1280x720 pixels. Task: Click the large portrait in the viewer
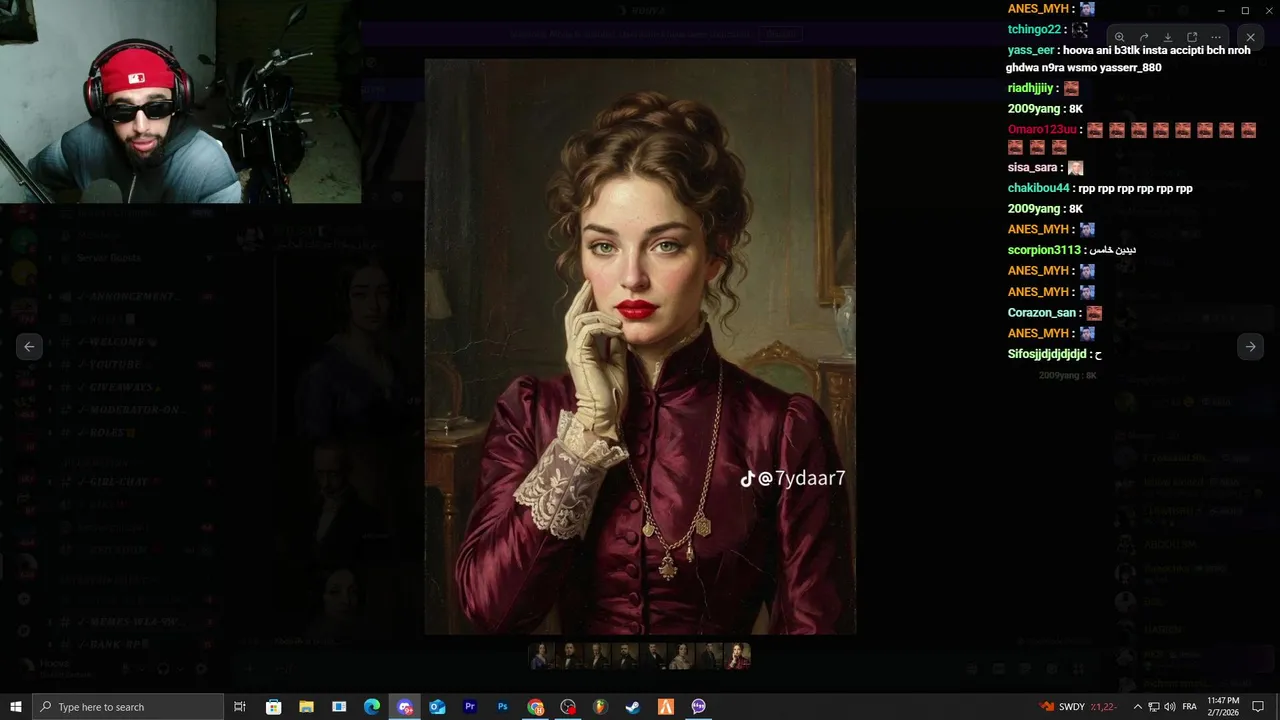pyautogui.click(x=640, y=346)
